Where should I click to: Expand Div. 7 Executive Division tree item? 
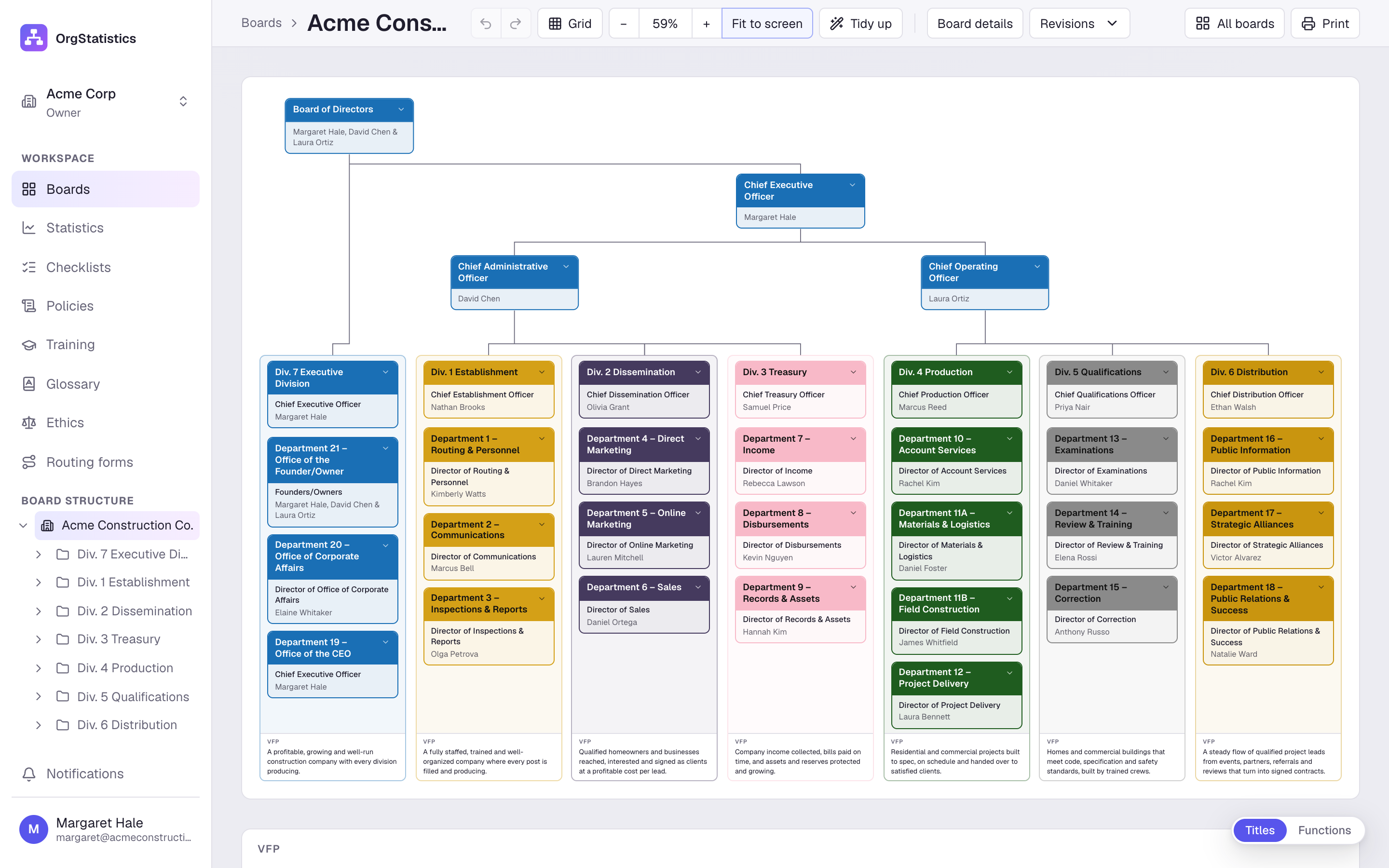[x=39, y=554]
